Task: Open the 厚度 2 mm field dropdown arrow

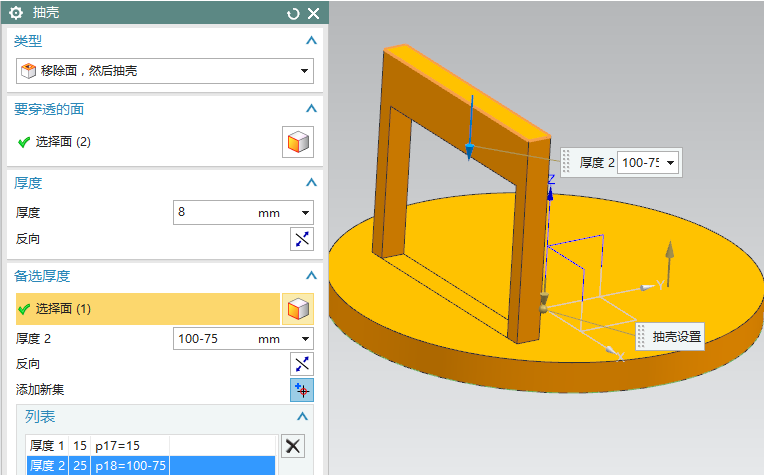Action: click(305, 339)
